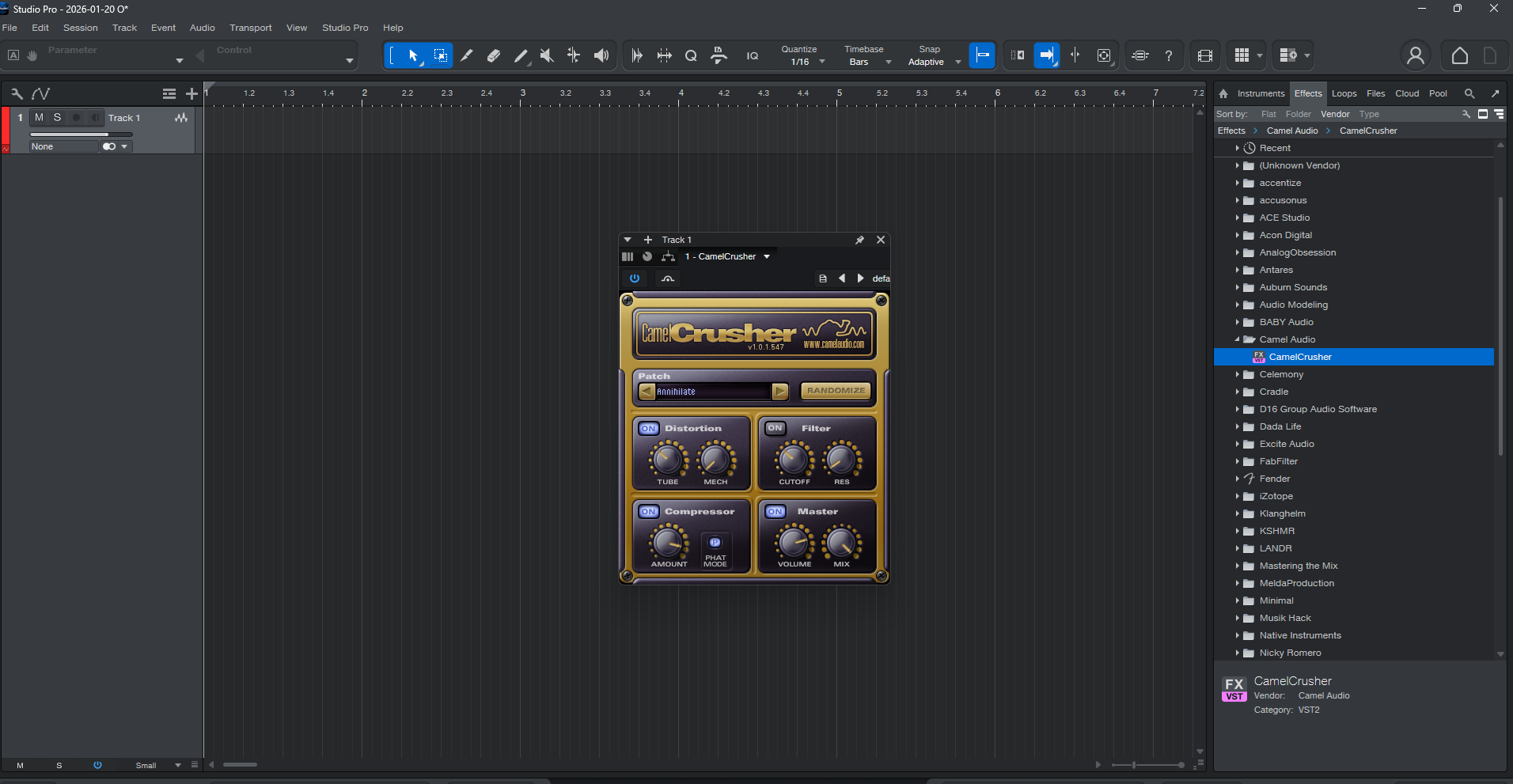Click the Add Track plus icon
Image resolution: width=1513 pixels, height=784 pixels.
click(x=191, y=94)
